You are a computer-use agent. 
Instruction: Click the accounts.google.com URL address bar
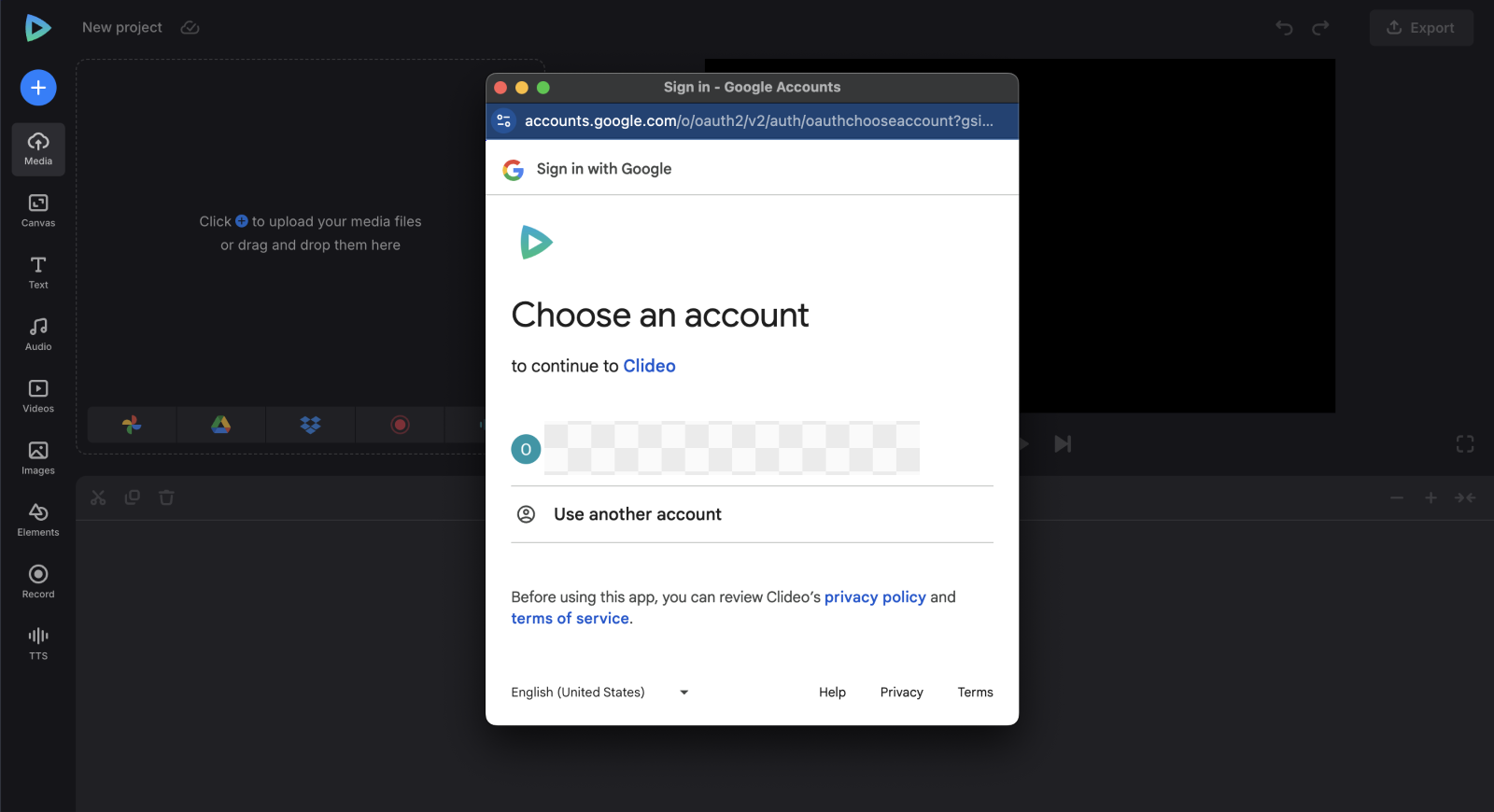[x=758, y=121]
